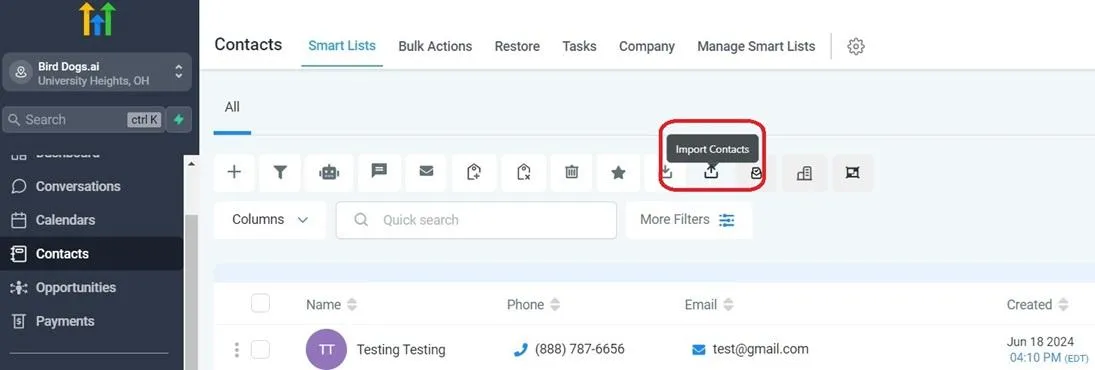Open the Testing Testing contact name
Screen dimensions: 1095x370
(x=401, y=349)
